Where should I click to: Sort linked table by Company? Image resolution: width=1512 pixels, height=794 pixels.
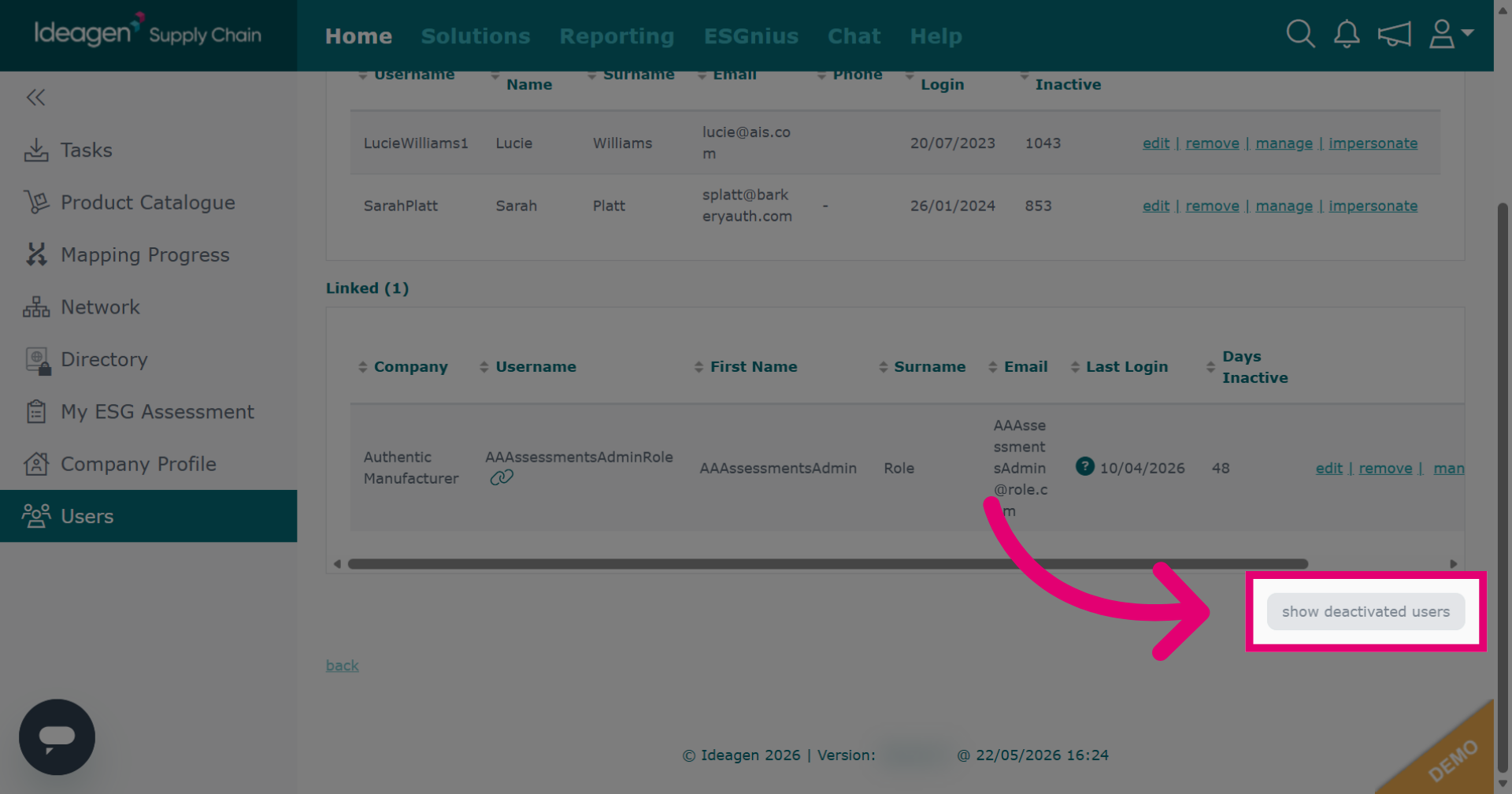coord(403,367)
